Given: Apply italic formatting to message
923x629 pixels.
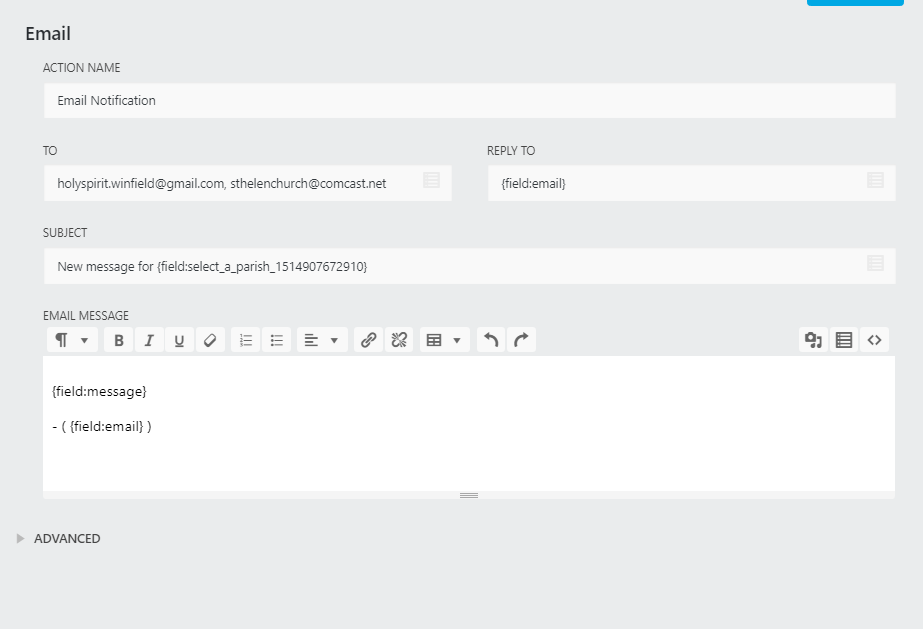Looking at the screenshot, I should 149,340.
